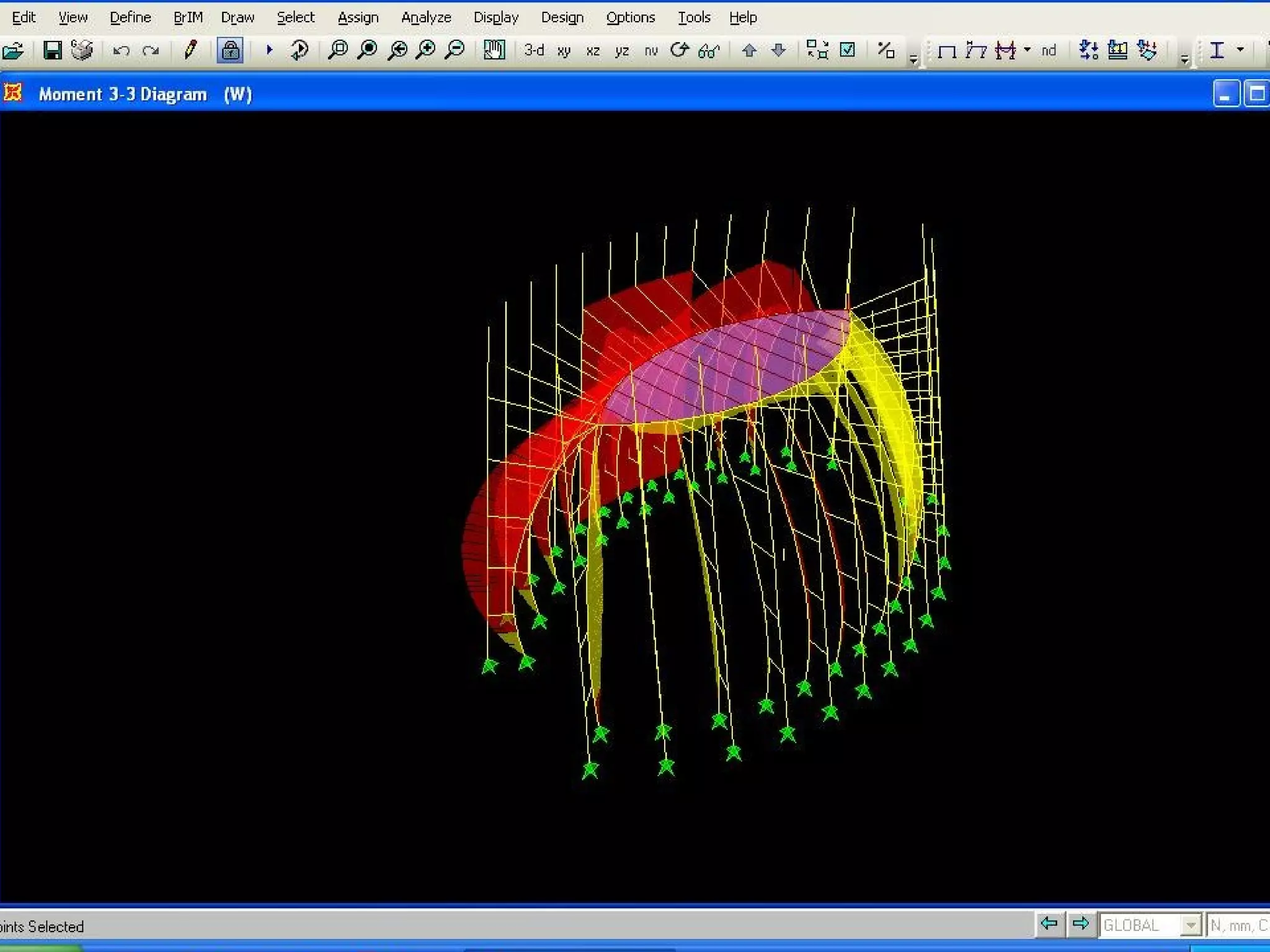Open the dropdown beside the I-section icon
Image resolution: width=1270 pixels, height=952 pixels.
1240,50
